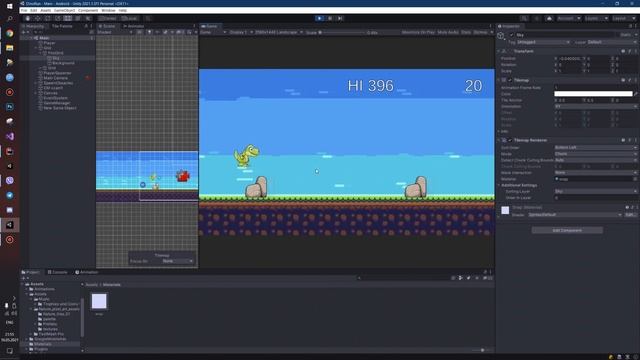Open the Tilemap Renderer component preset icon

pyautogui.click(x=629, y=140)
